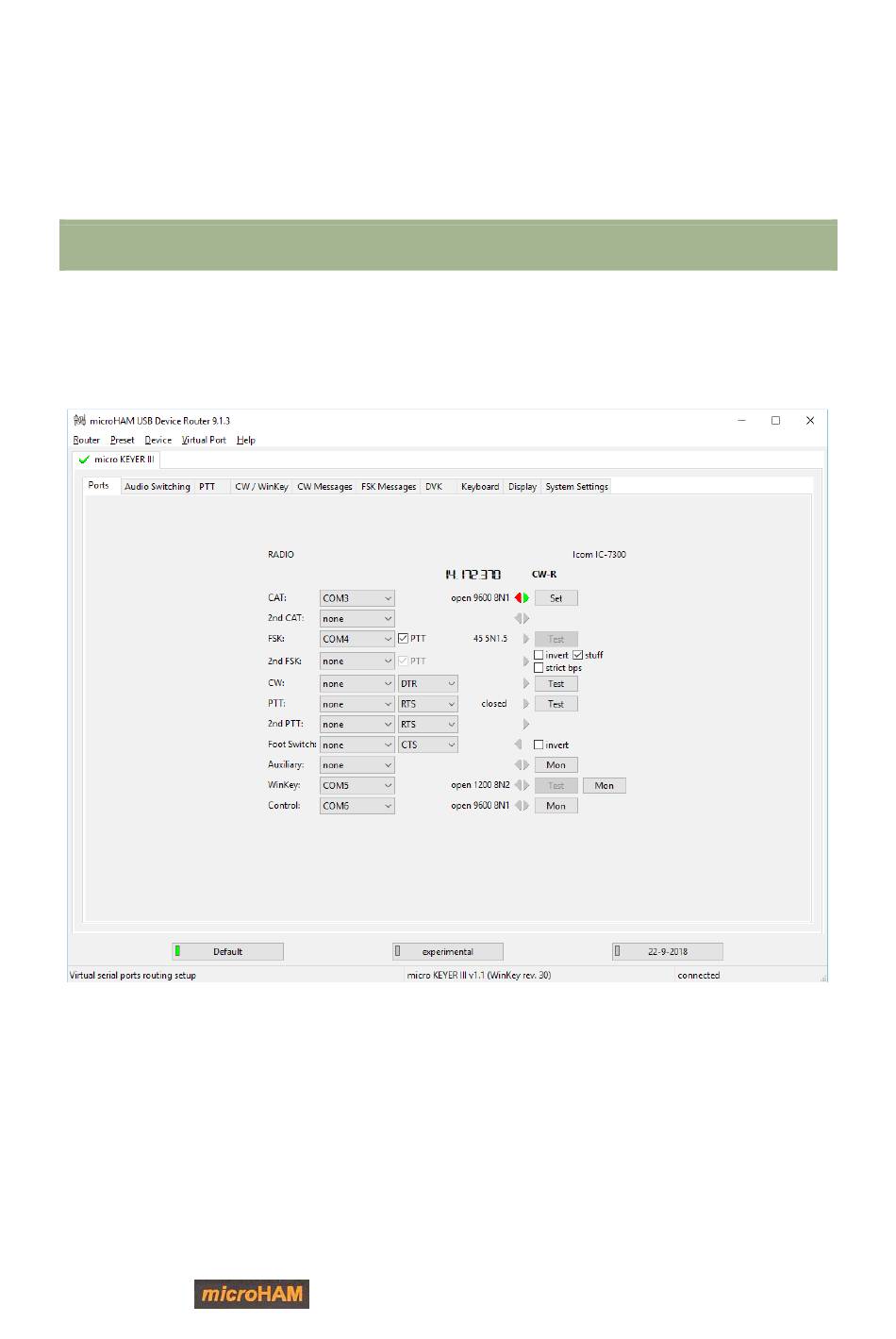
Task: Open the Preset menu
Action: click(122, 440)
